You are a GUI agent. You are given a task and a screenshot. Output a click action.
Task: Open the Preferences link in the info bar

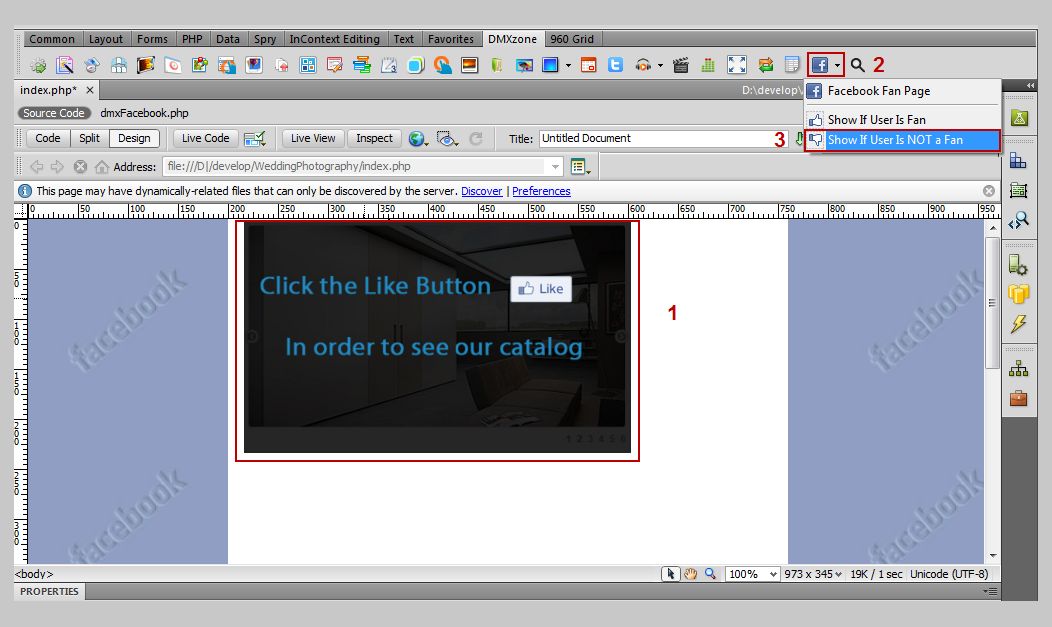tap(541, 191)
